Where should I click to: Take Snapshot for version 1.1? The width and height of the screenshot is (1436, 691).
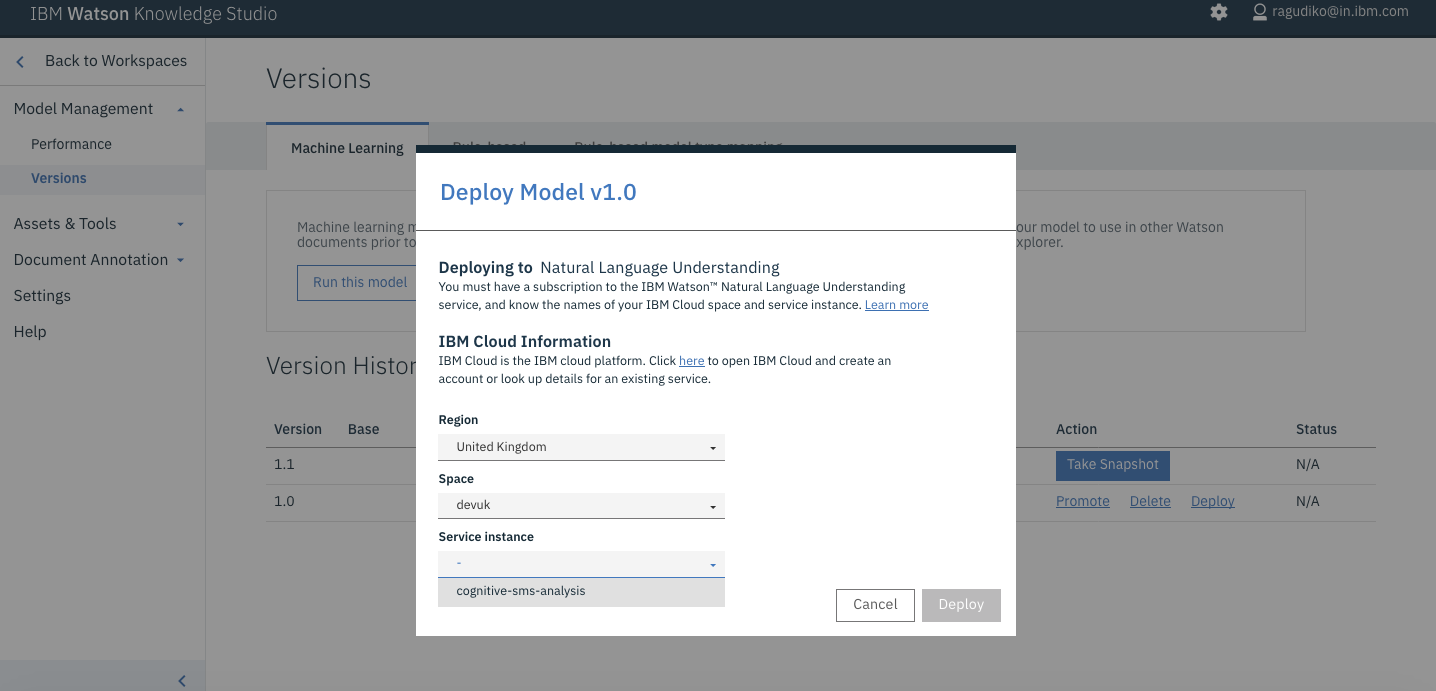(1112, 465)
